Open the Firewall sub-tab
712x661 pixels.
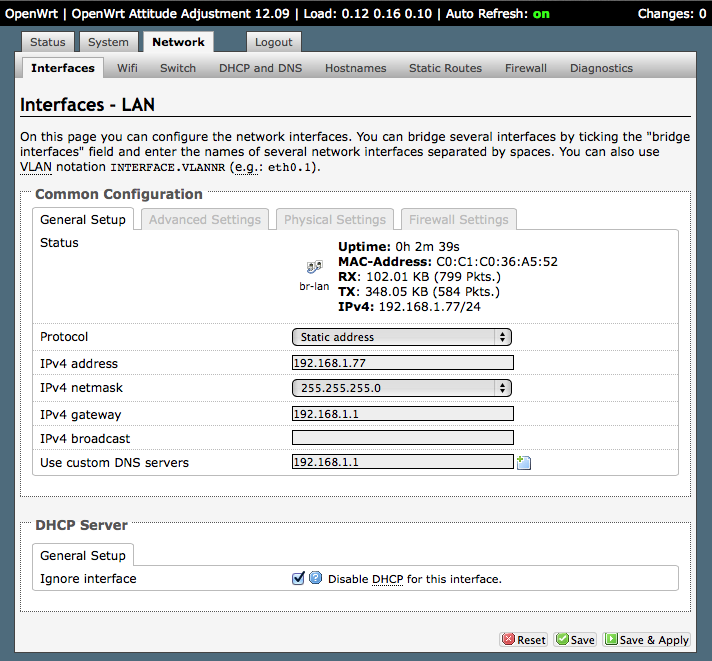pyautogui.click(x=526, y=68)
